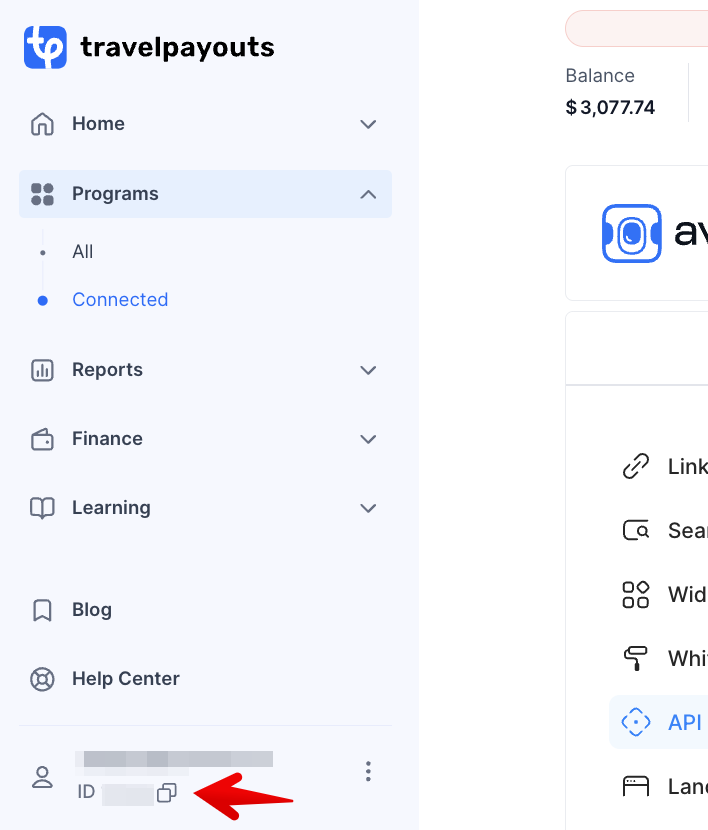Image resolution: width=708 pixels, height=830 pixels.
Task: Open the account three-dot options menu
Action: click(x=368, y=771)
